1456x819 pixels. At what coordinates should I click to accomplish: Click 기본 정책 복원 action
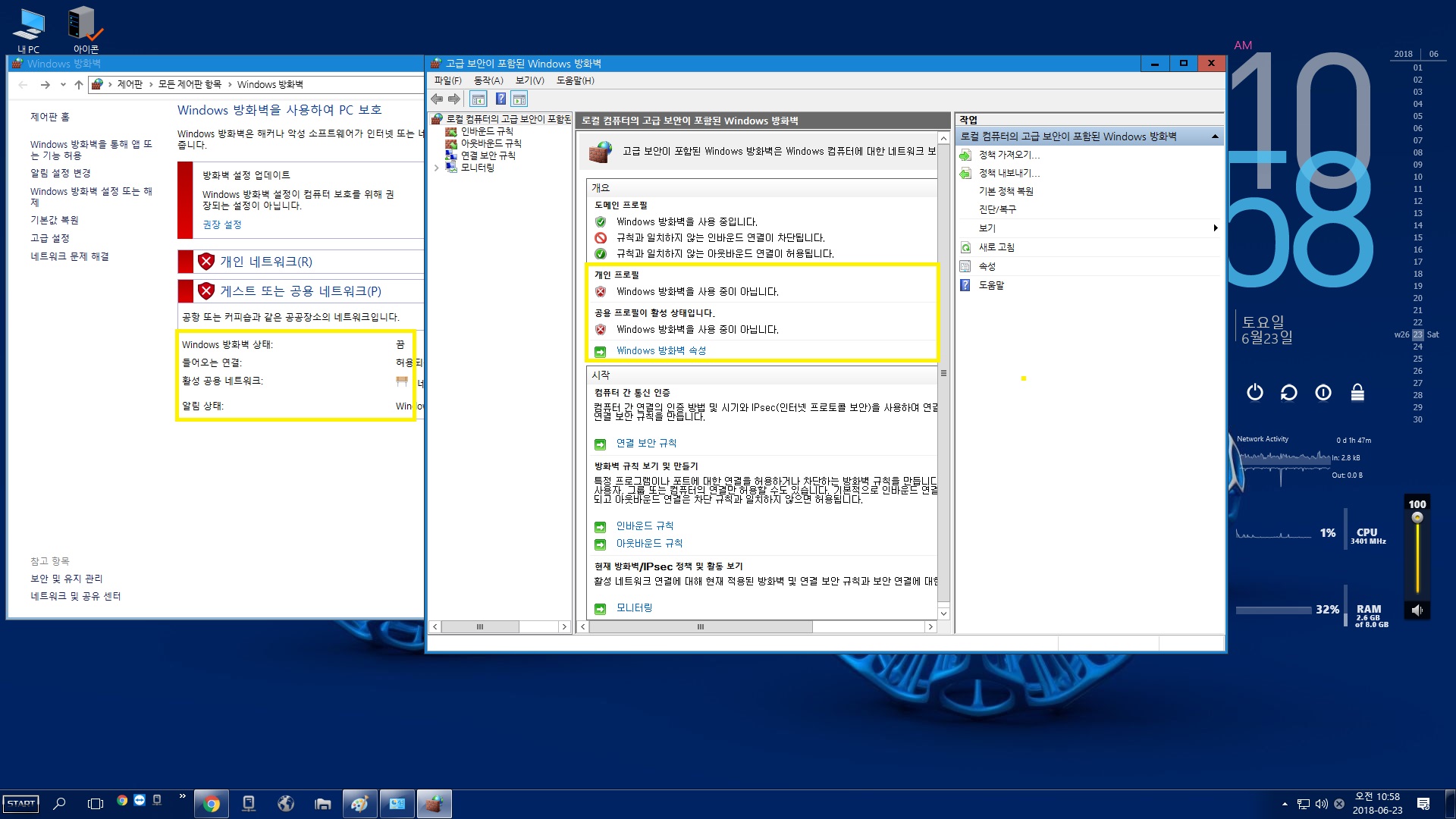[x=1006, y=191]
